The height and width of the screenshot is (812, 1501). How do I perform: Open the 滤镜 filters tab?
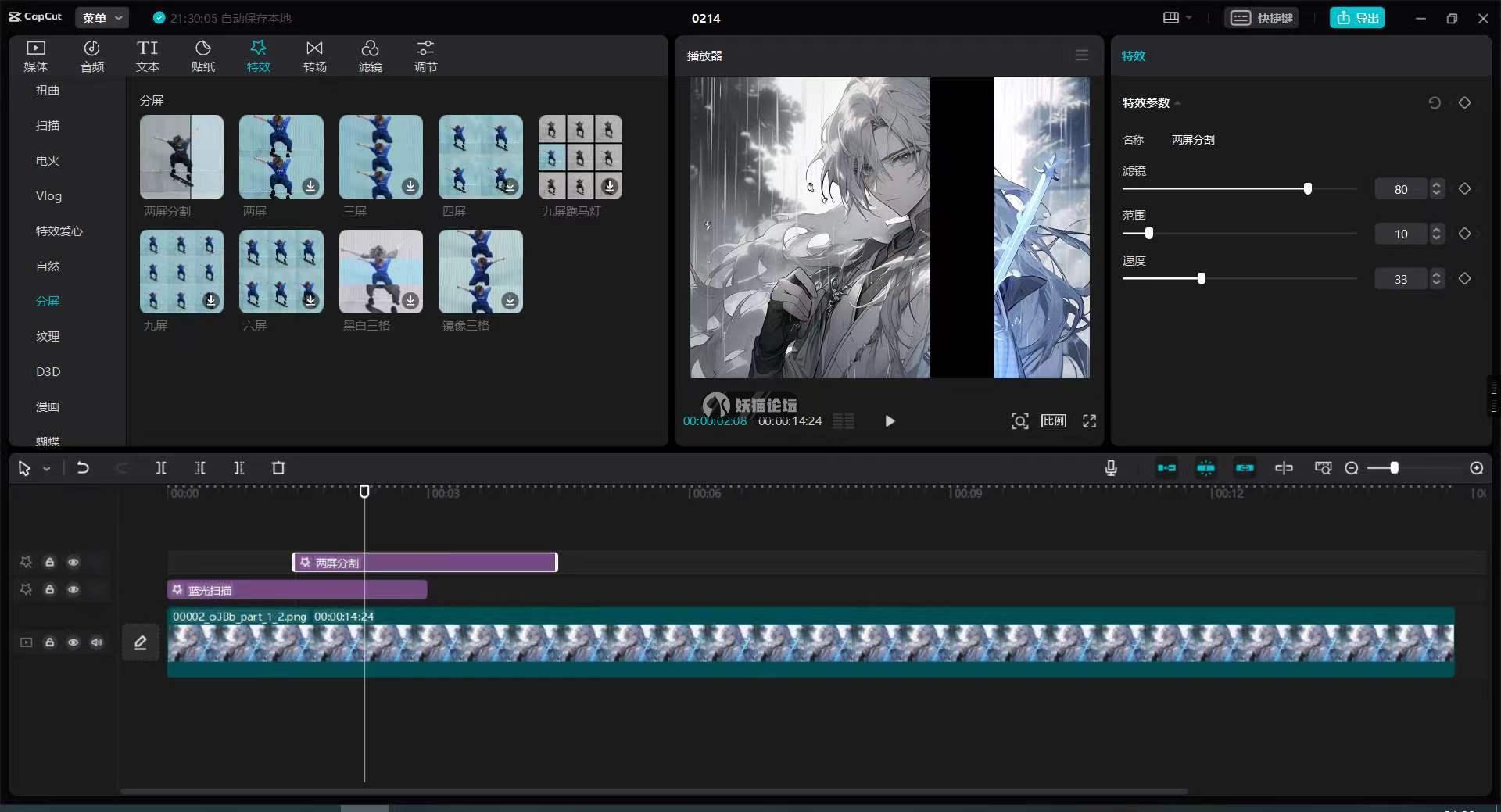(371, 56)
